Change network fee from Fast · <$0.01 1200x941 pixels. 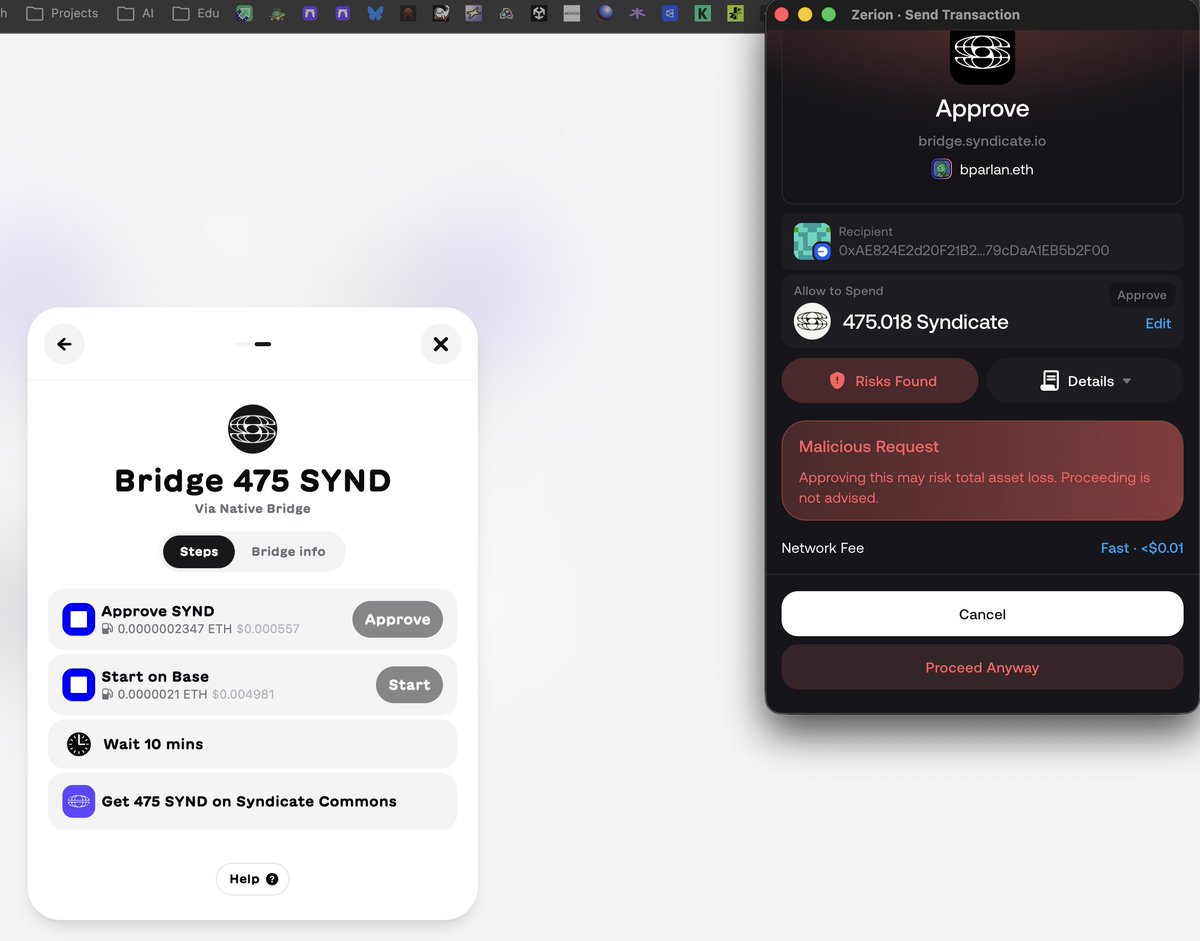click(x=1141, y=548)
